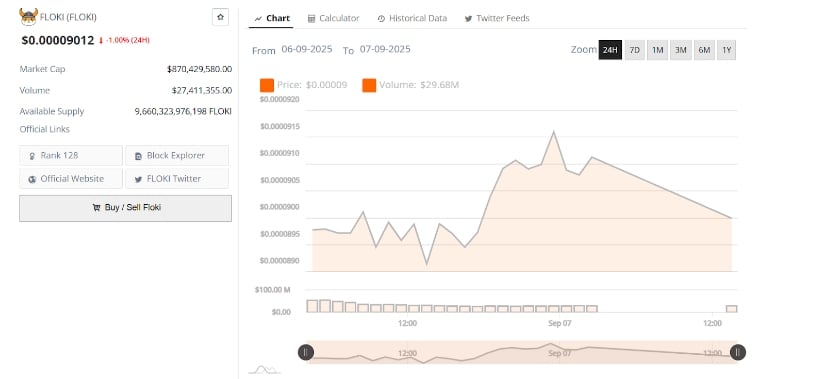Click the Volume value $27,411,355.00
The width and height of the screenshot is (825, 379).
202,90
